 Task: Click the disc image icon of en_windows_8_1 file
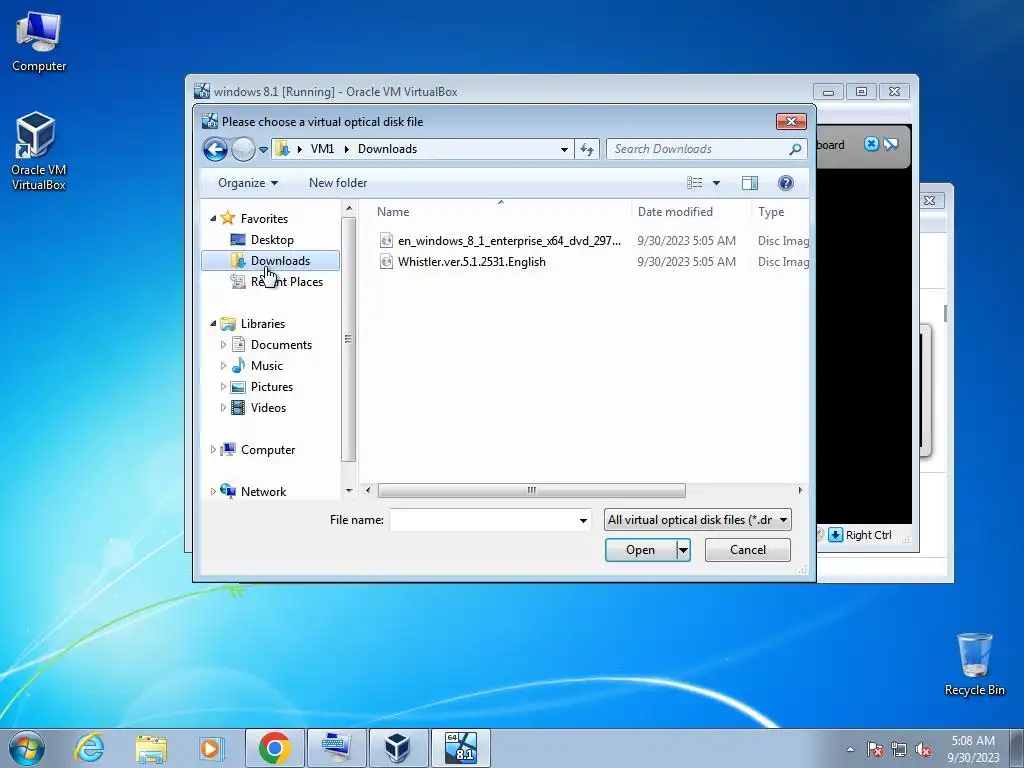387,241
